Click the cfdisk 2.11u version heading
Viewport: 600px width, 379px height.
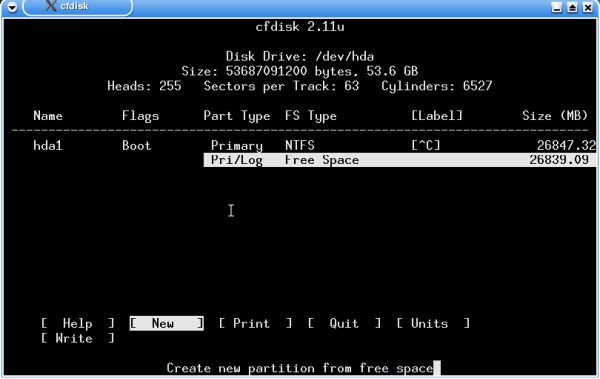click(300, 27)
